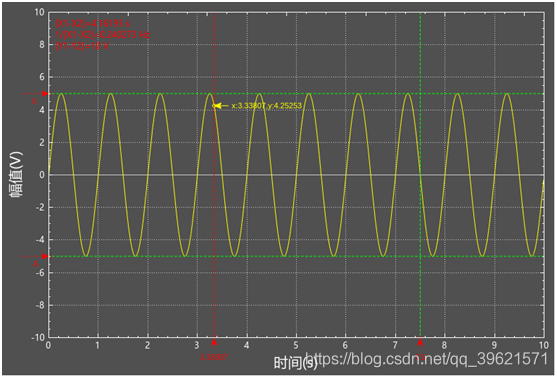Click the y-axis tick label -10
Viewport: 557px width, 378px height.
(x=38, y=338)
